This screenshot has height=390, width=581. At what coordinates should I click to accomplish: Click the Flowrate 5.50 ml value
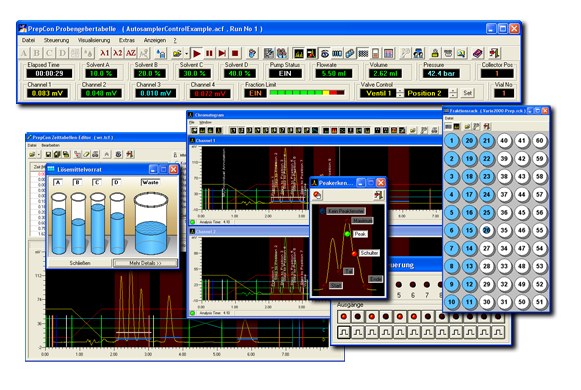(334, 73)
